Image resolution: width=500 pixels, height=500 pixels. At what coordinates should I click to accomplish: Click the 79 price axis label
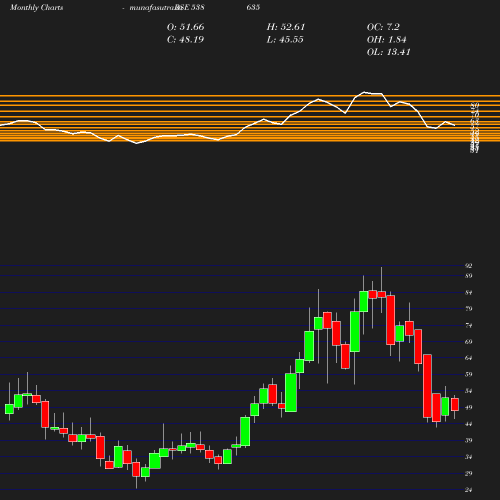click(x=469, y=309)
